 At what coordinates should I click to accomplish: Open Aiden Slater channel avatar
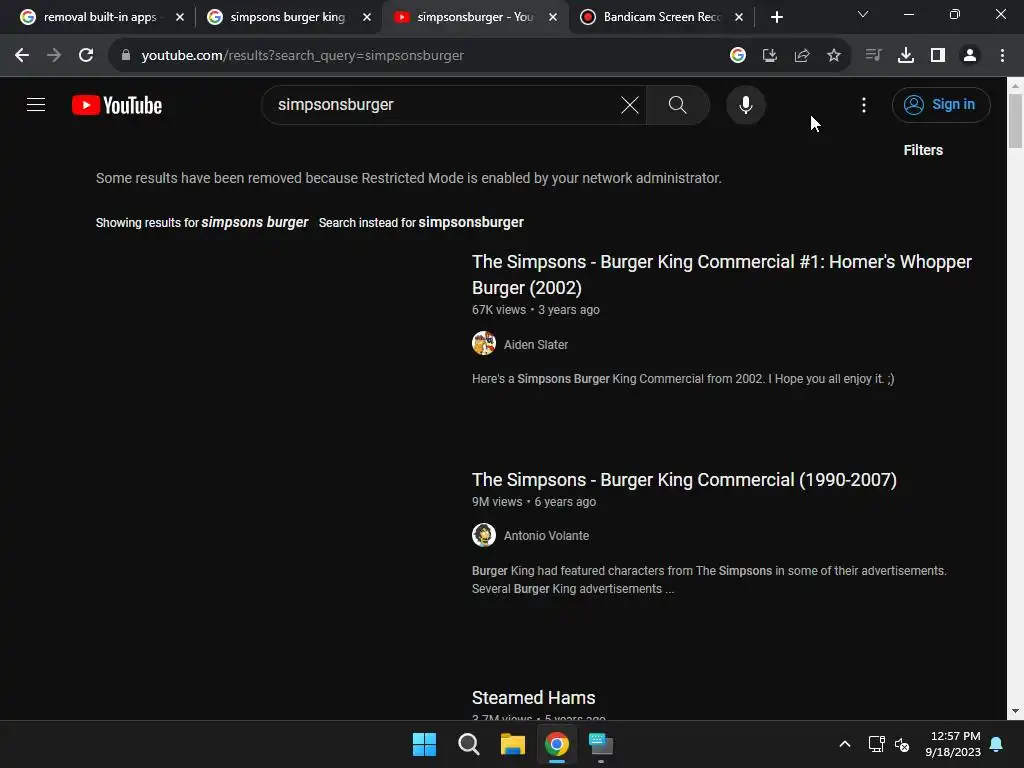[x=484, y=343]
